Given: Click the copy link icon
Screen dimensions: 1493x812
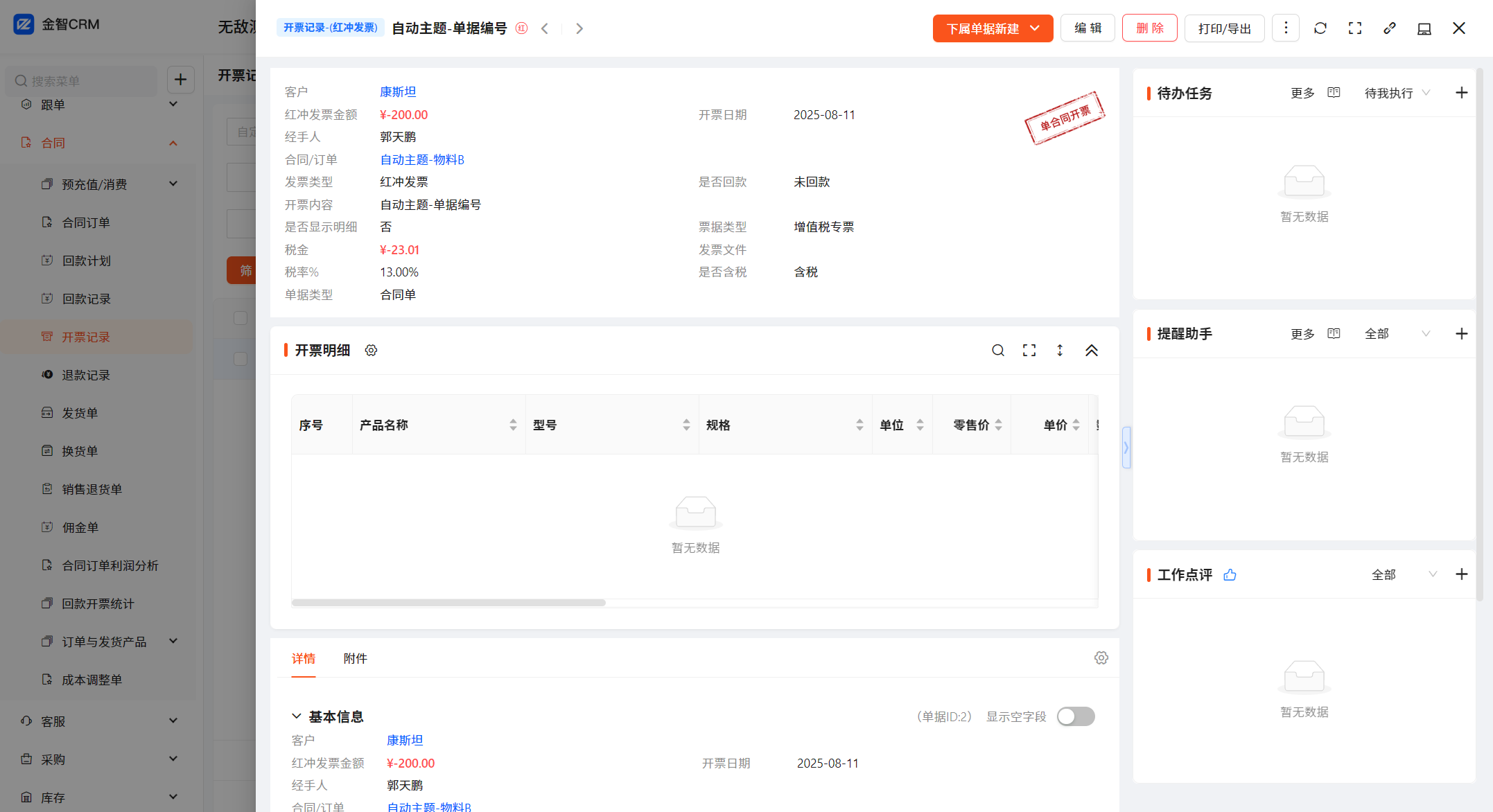Looking at the screenshot, I should tap(1389, 28).
